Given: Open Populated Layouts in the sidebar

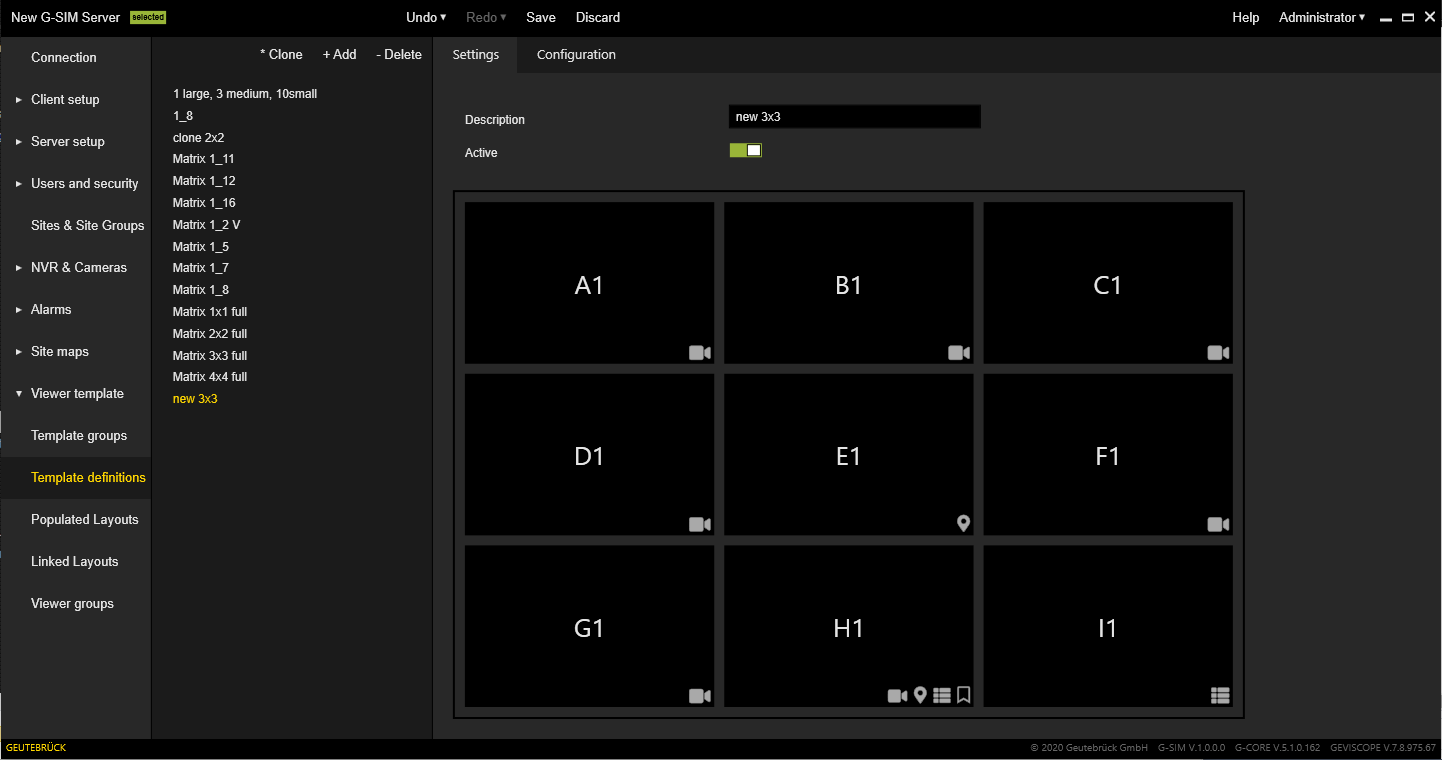Looking at the screenshot, I should point(85,520).
